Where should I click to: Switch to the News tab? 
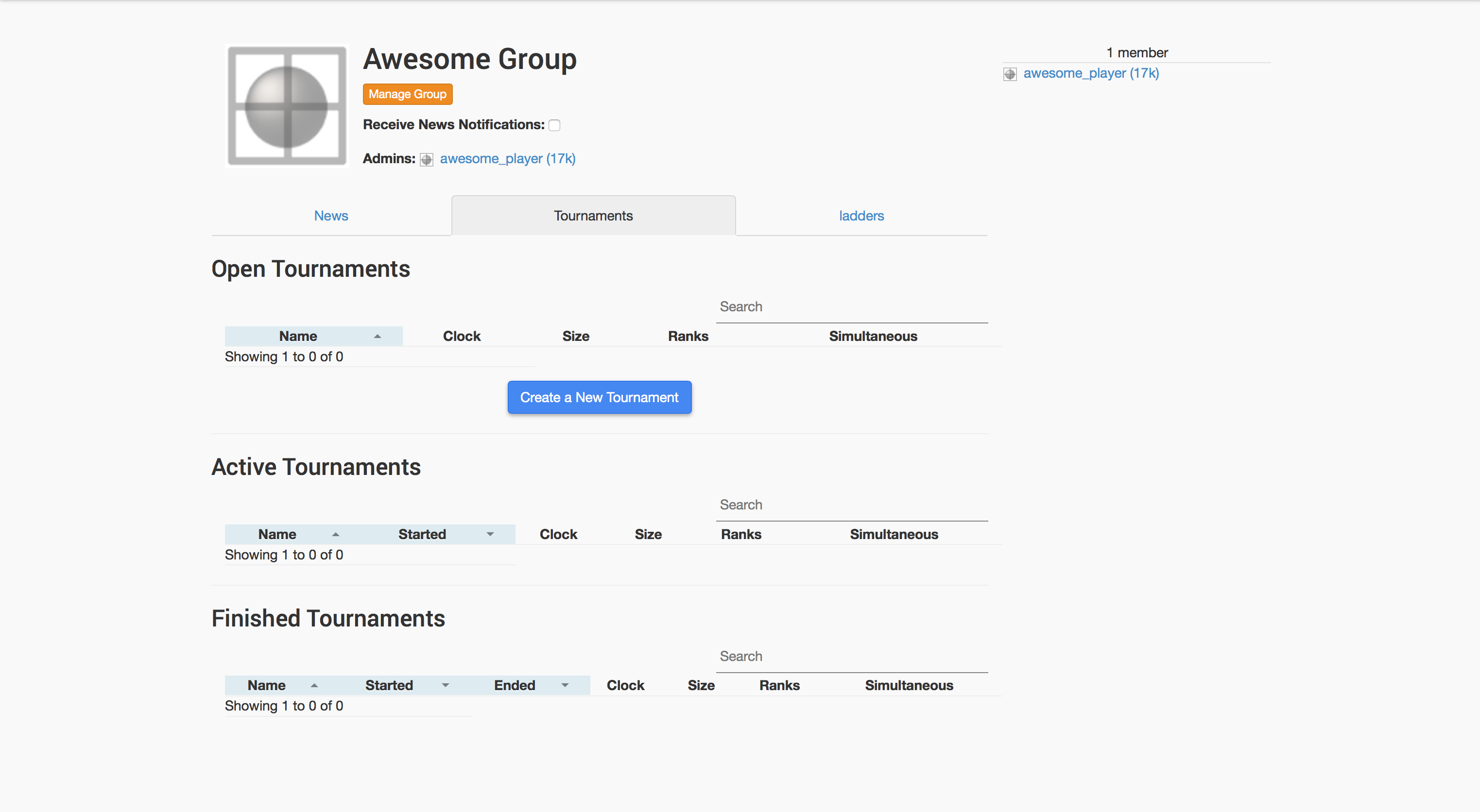331,216
